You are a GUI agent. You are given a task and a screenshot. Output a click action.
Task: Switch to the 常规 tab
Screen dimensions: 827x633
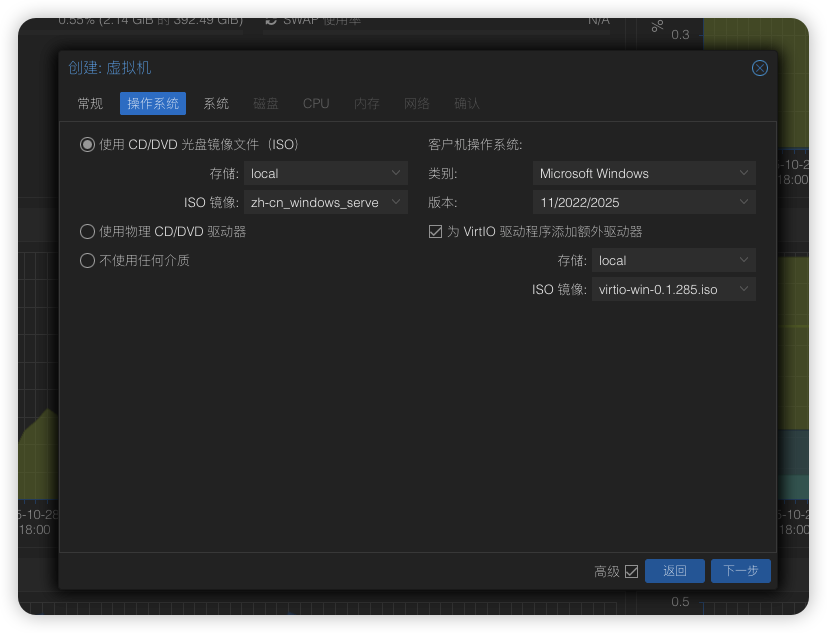point(88,103)
